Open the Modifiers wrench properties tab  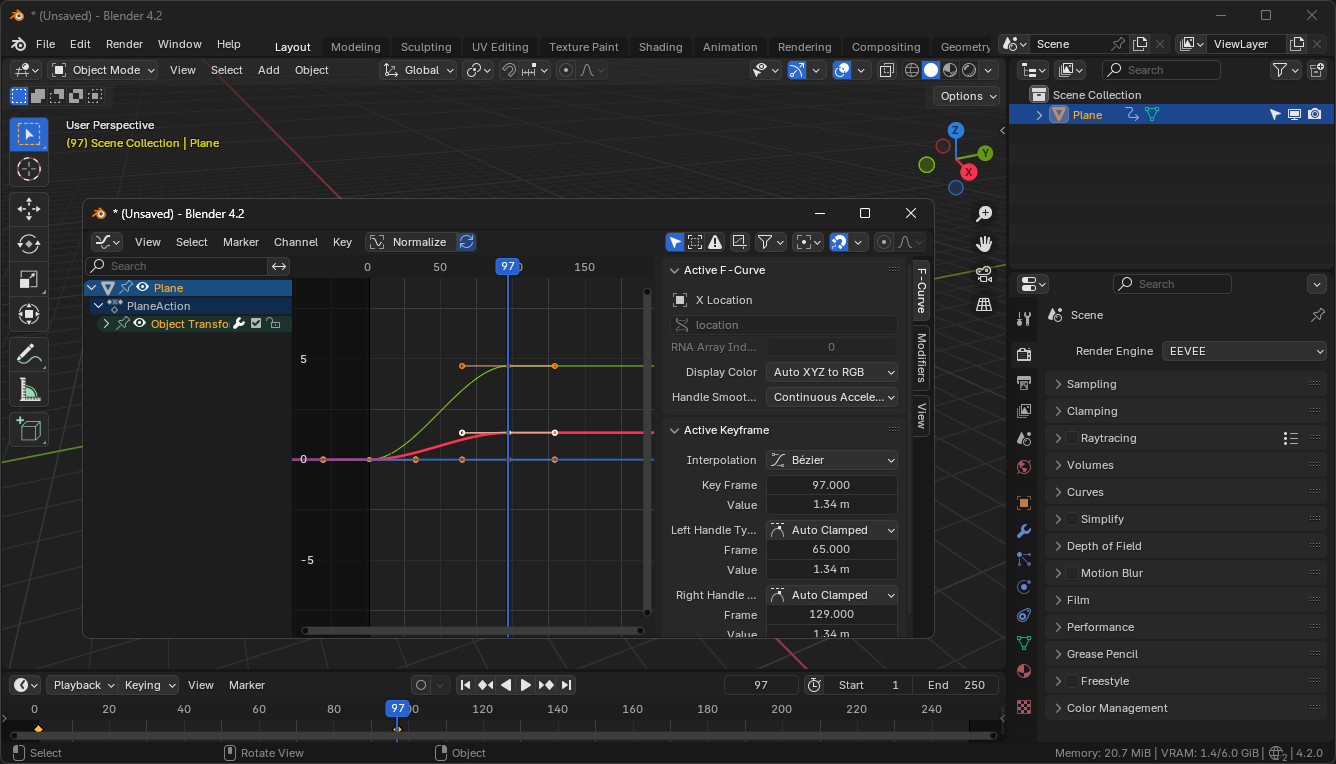tap(1023, 531)
